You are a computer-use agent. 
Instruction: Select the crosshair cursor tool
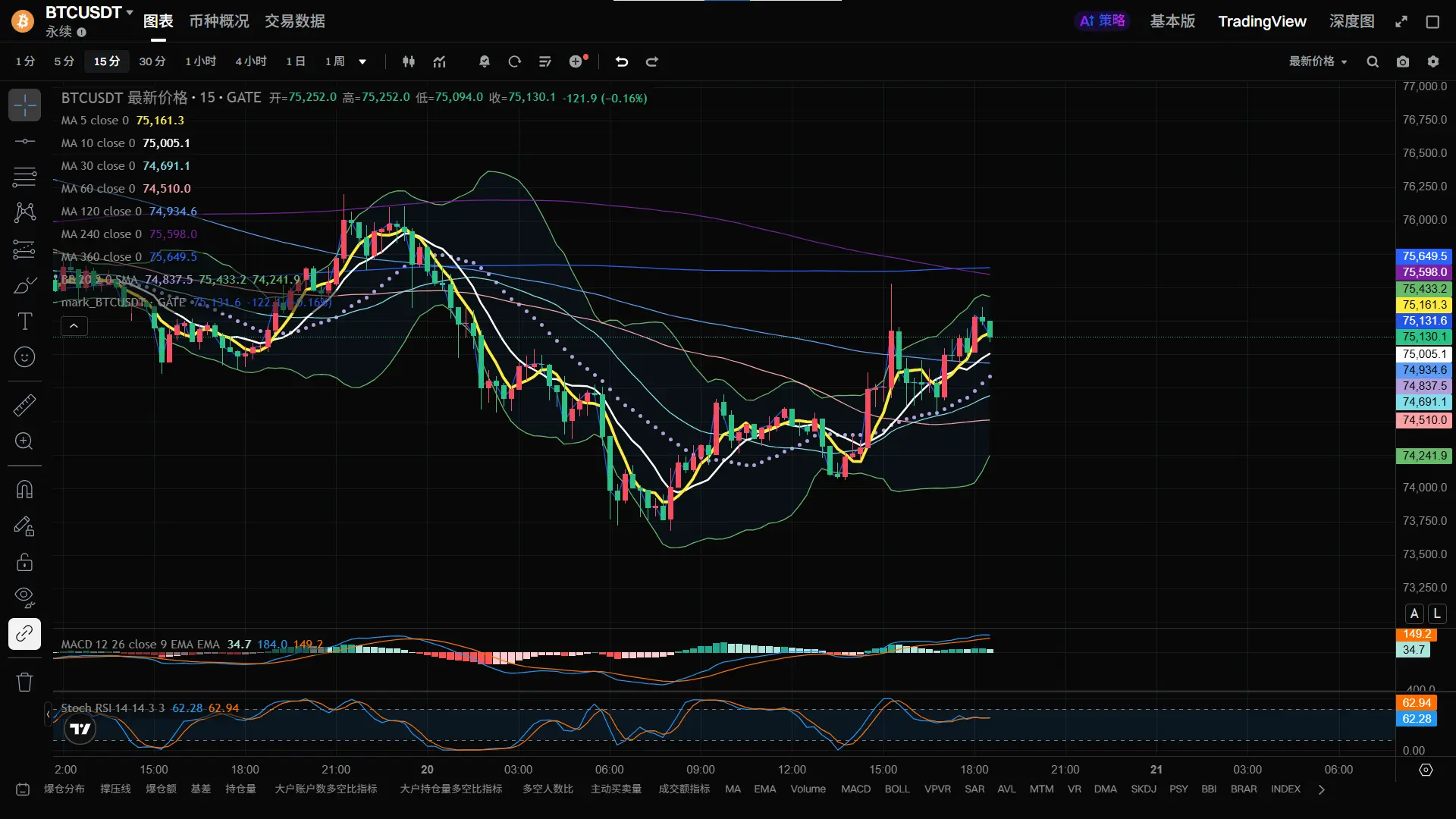click(x=24, y=105)
